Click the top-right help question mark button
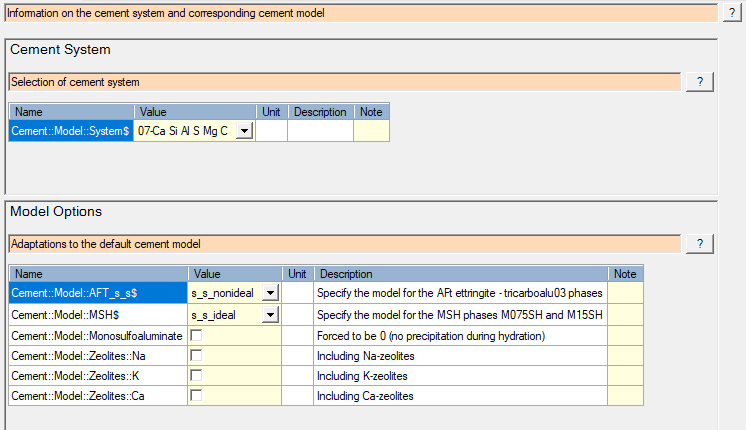Screen dimensions: 746x430 pyautogui.click(x=733, y=11)
